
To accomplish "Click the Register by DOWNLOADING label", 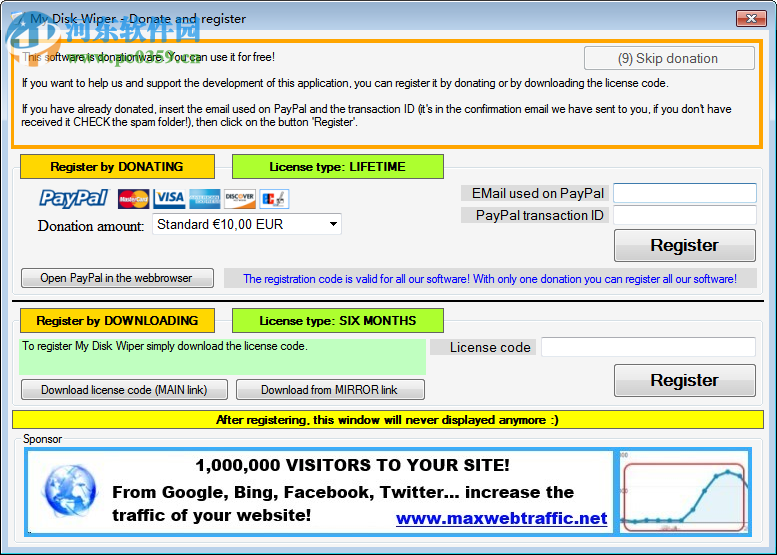I will 117,321.
